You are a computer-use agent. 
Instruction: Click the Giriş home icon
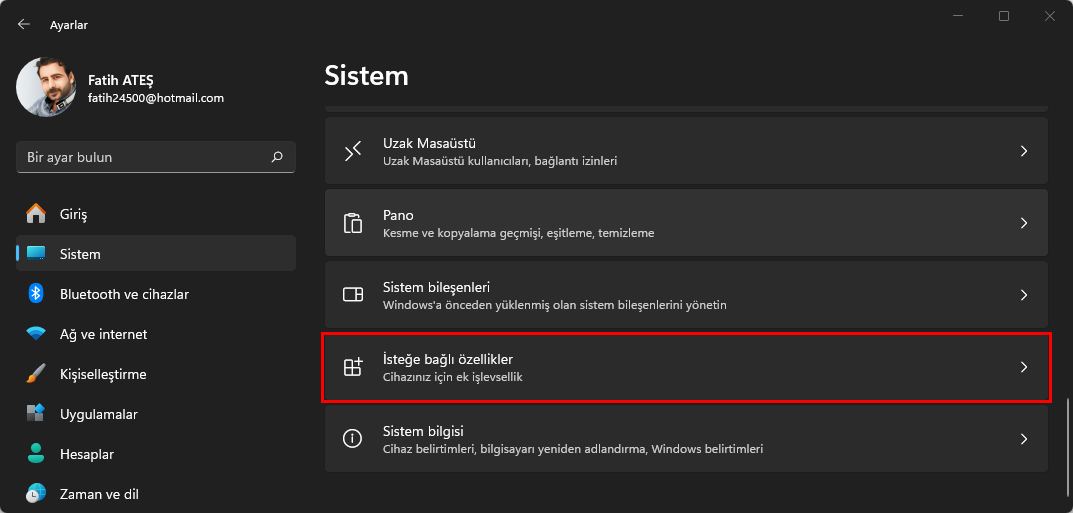(36, 214)
